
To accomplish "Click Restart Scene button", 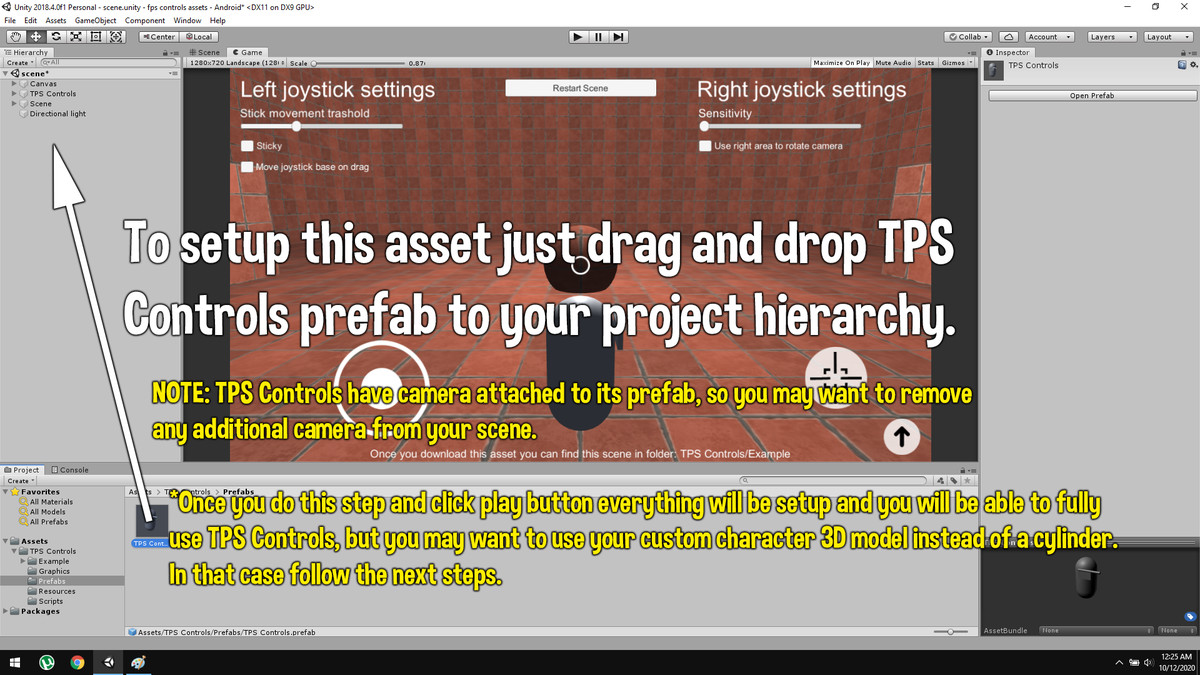I will coord(580,88).
